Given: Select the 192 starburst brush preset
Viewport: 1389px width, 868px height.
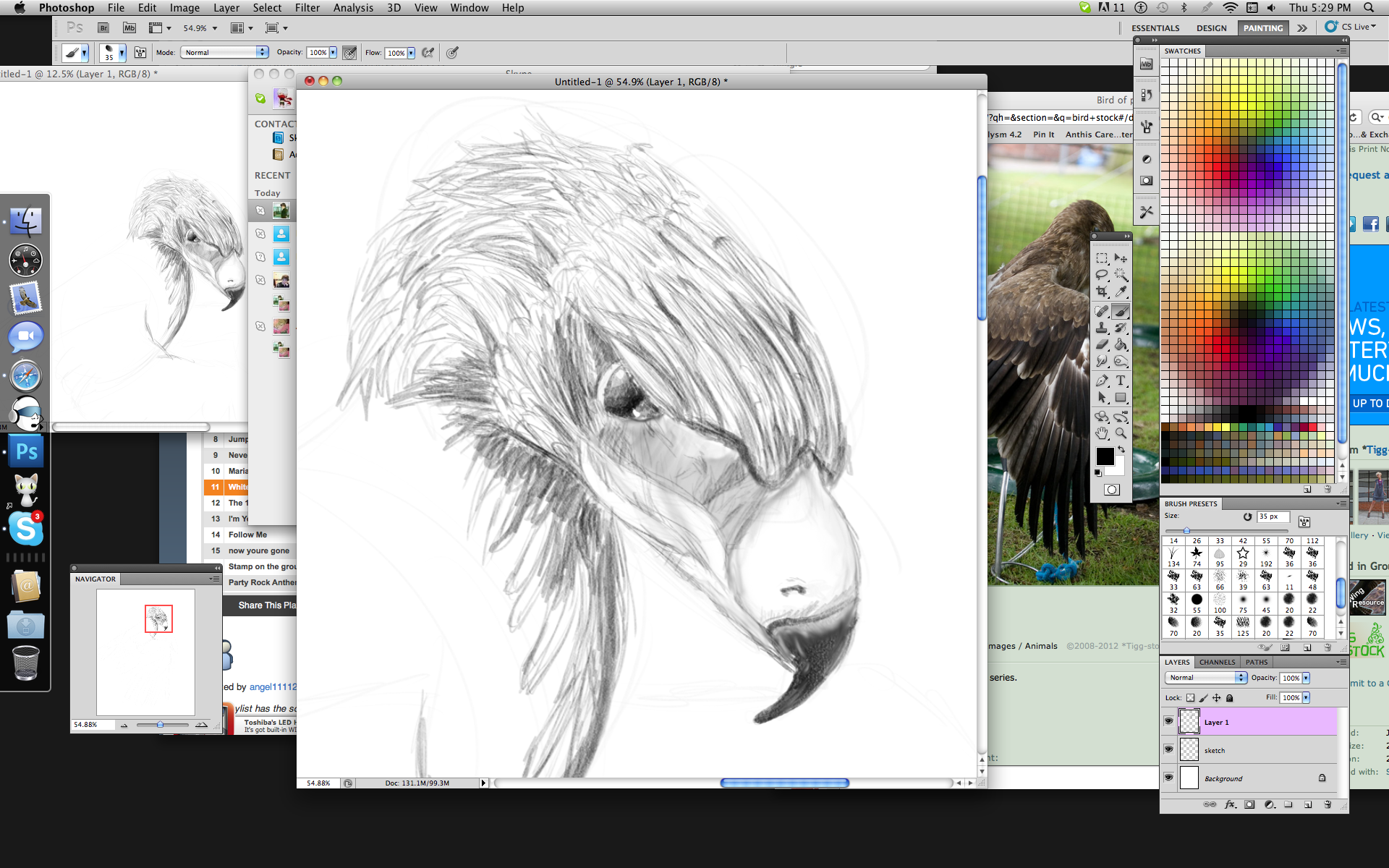Looking at the screenshot, I should tap(1266, 556).
